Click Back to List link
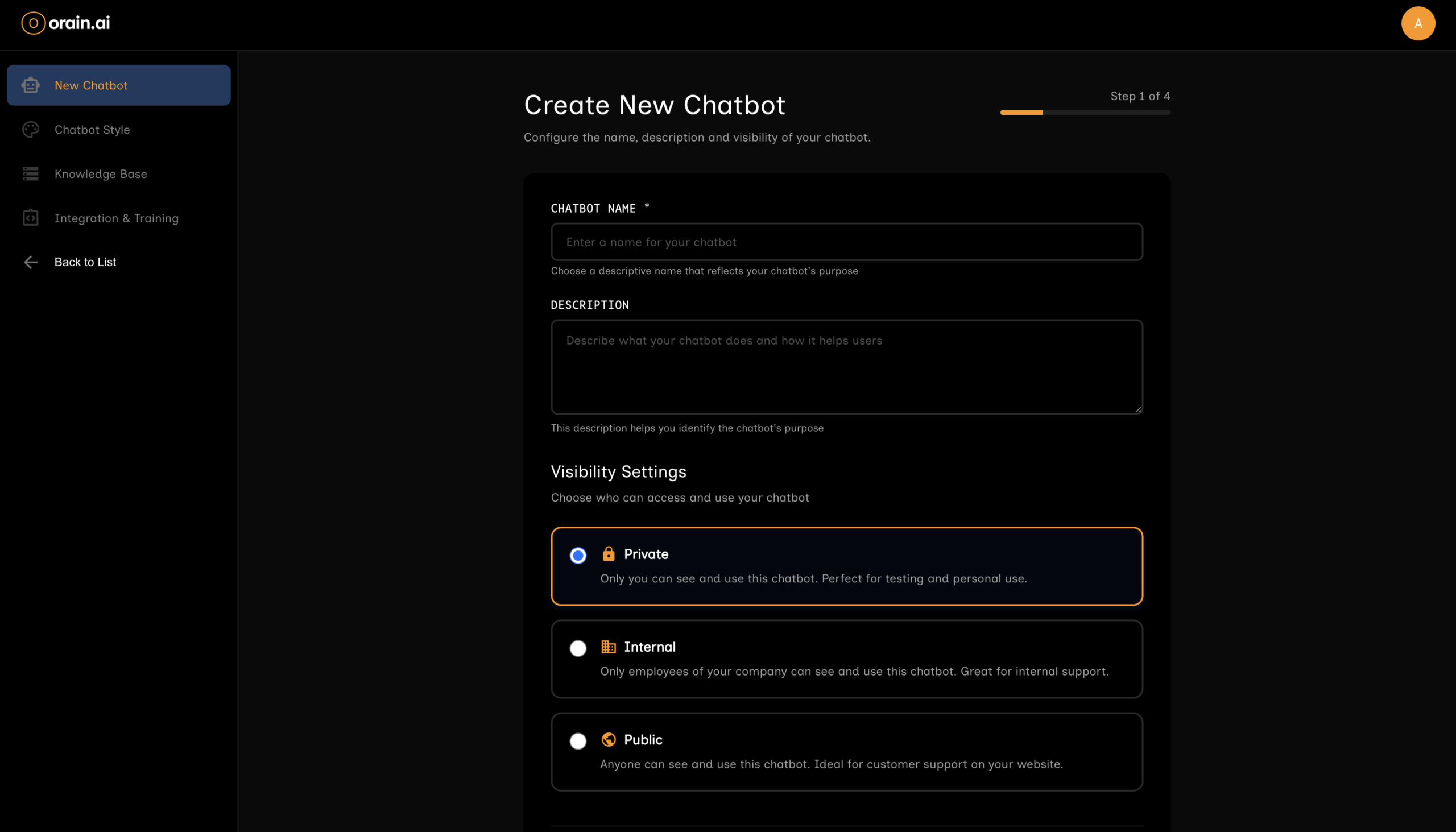Screen dimensions: 1456x832 (x=85, y=262)
